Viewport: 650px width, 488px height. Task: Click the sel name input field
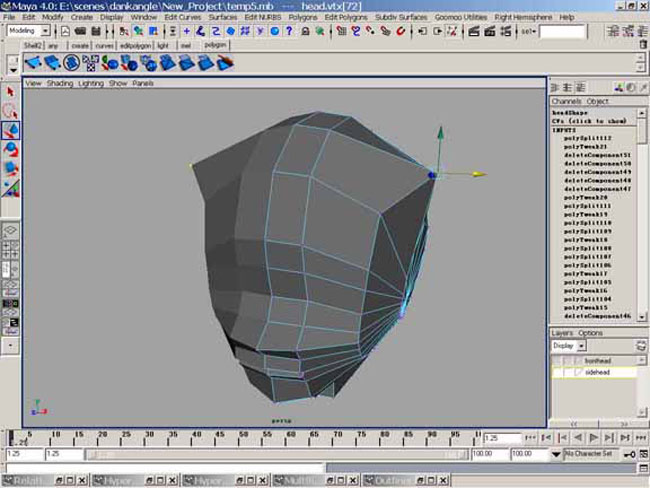pyautogui.click(x=562, y=32)
